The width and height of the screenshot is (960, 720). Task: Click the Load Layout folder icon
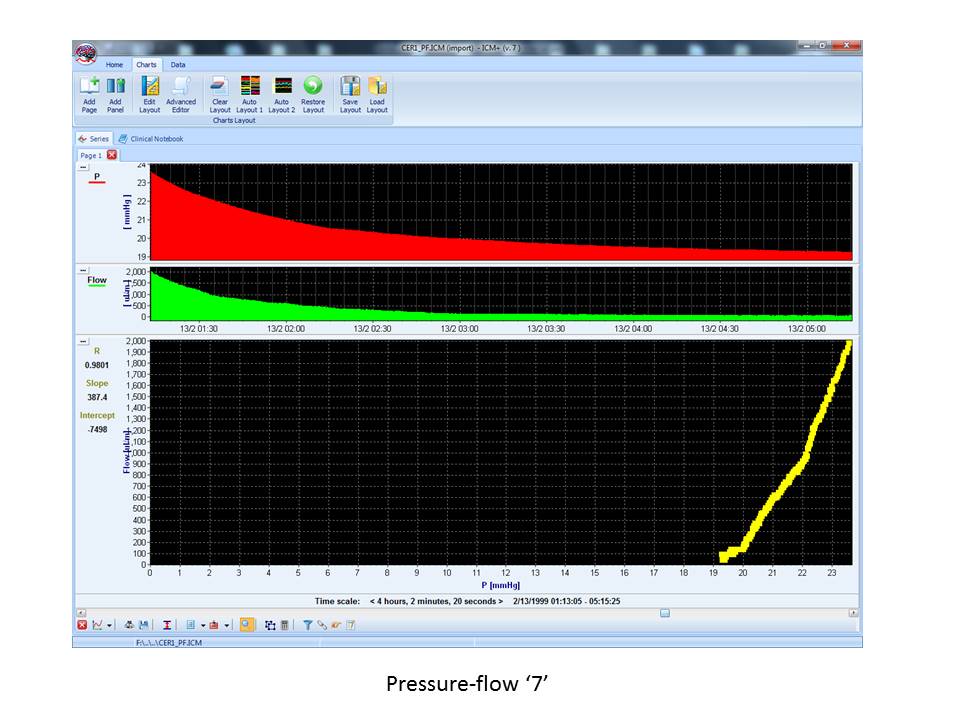(377, 88)
